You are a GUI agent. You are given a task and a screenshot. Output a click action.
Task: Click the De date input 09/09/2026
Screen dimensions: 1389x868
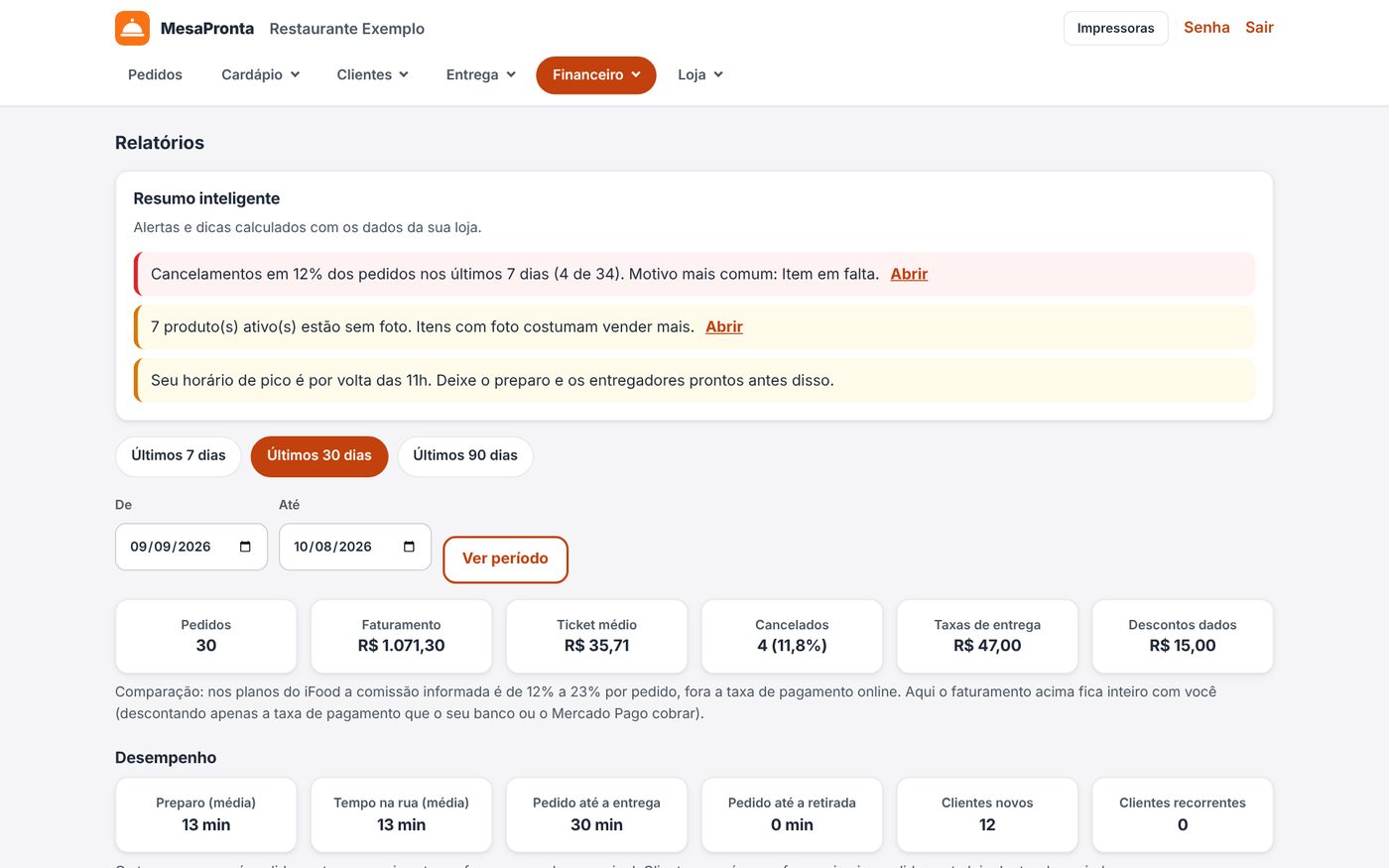click(191, 547)
